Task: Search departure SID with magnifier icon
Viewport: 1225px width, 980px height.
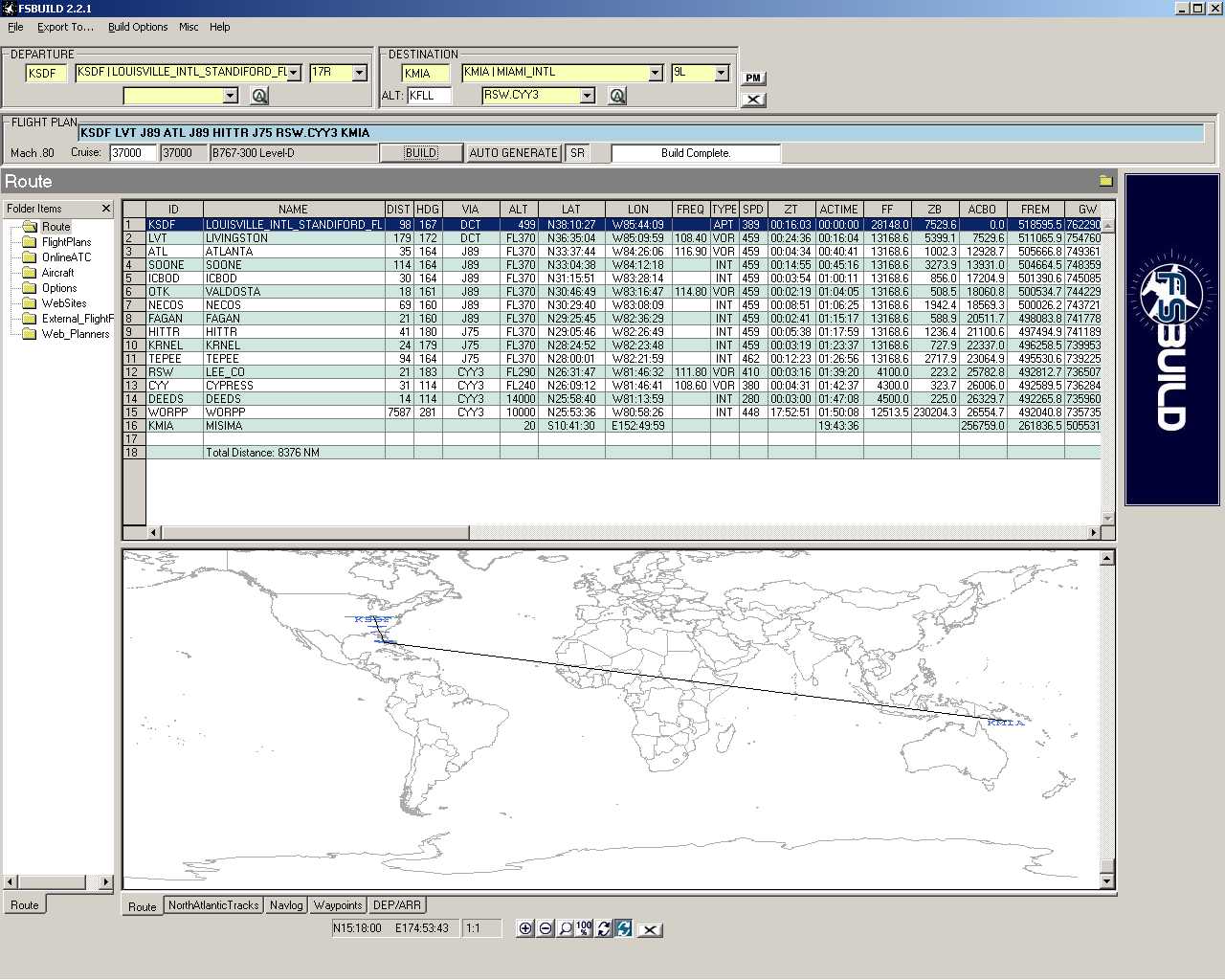Action: tap(259, 96)
